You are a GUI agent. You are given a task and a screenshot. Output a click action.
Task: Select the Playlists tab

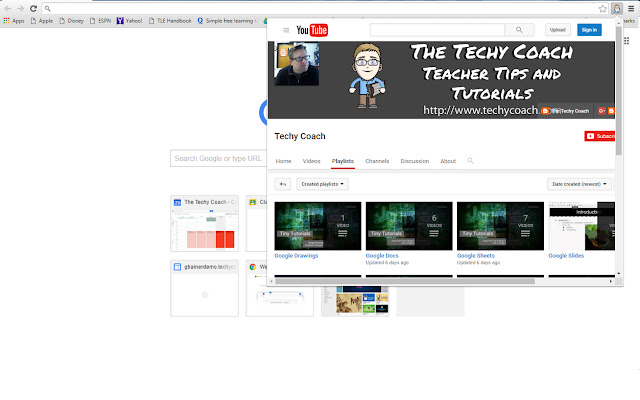point(343,161)
